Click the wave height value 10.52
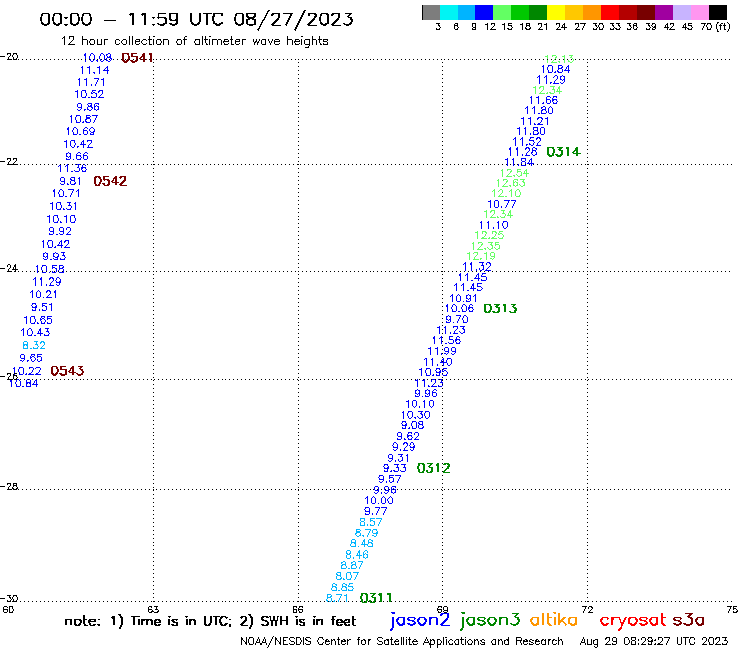The height and width of the screenshot is (650, 740). (x=89, y=94)
